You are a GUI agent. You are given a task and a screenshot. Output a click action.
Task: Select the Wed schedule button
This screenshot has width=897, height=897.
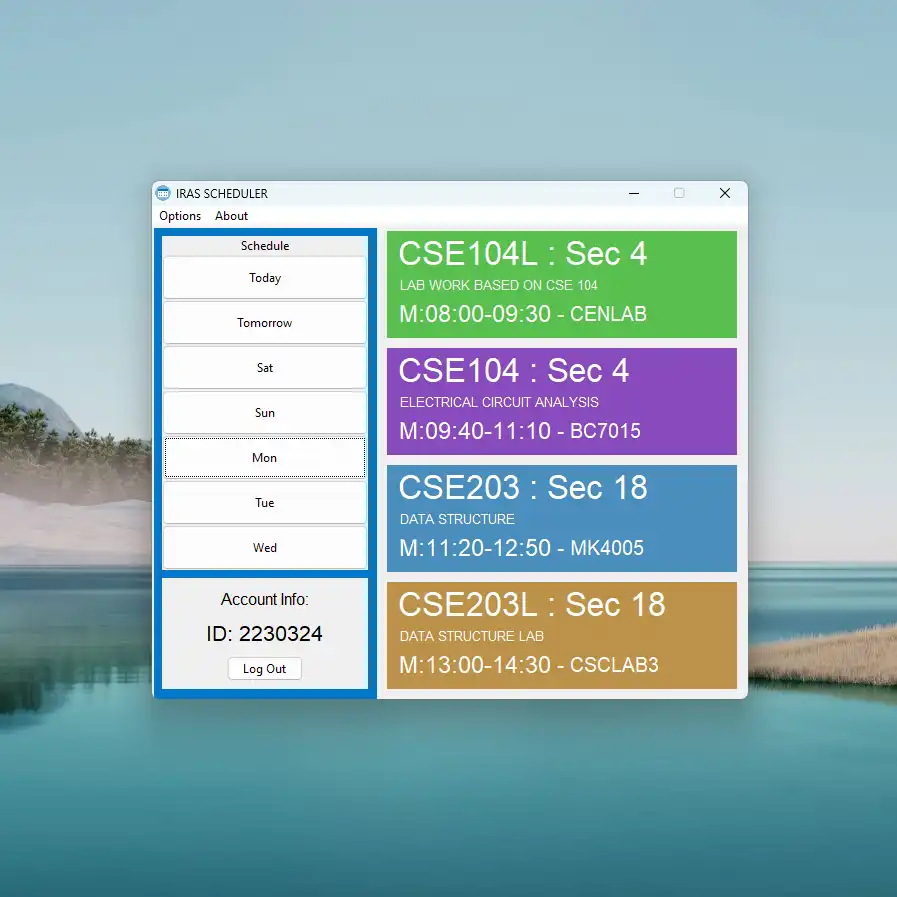click(x=264, y=548)
